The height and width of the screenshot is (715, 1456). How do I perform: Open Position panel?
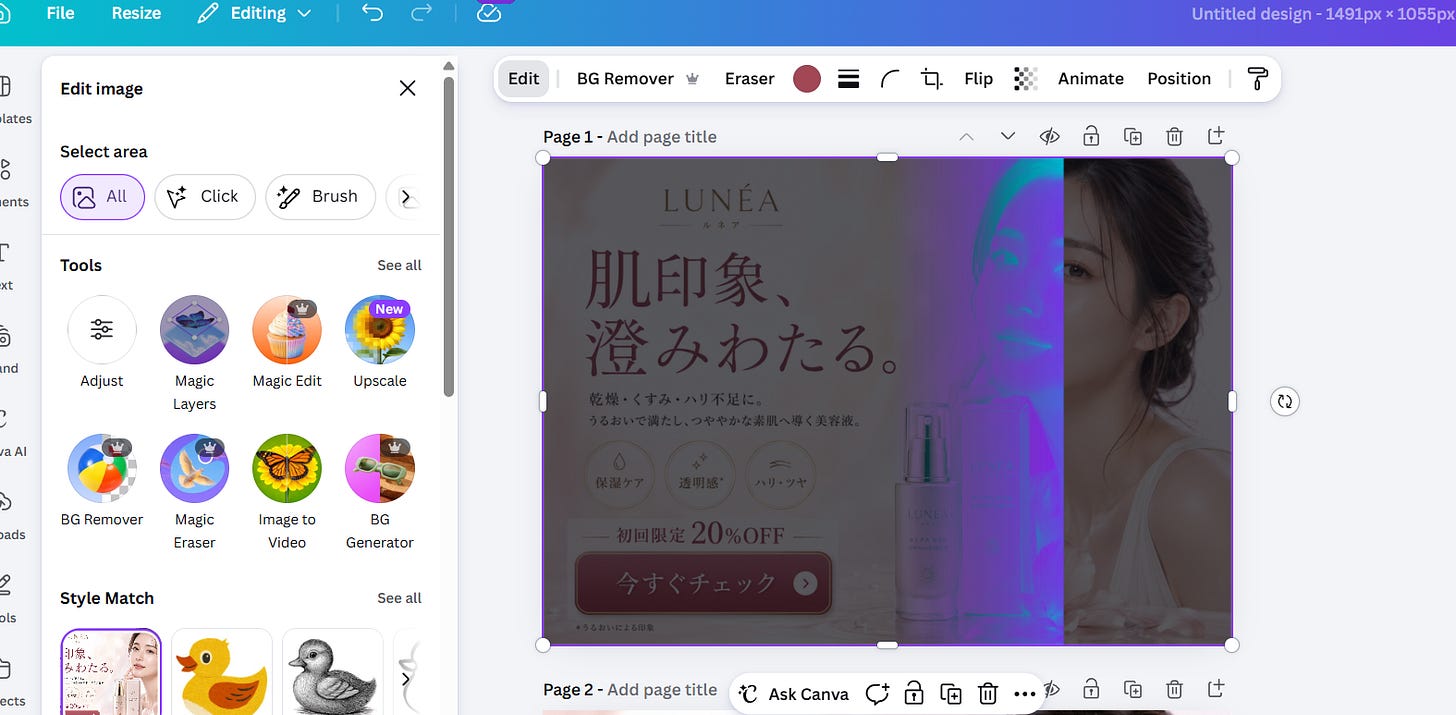1179,79
